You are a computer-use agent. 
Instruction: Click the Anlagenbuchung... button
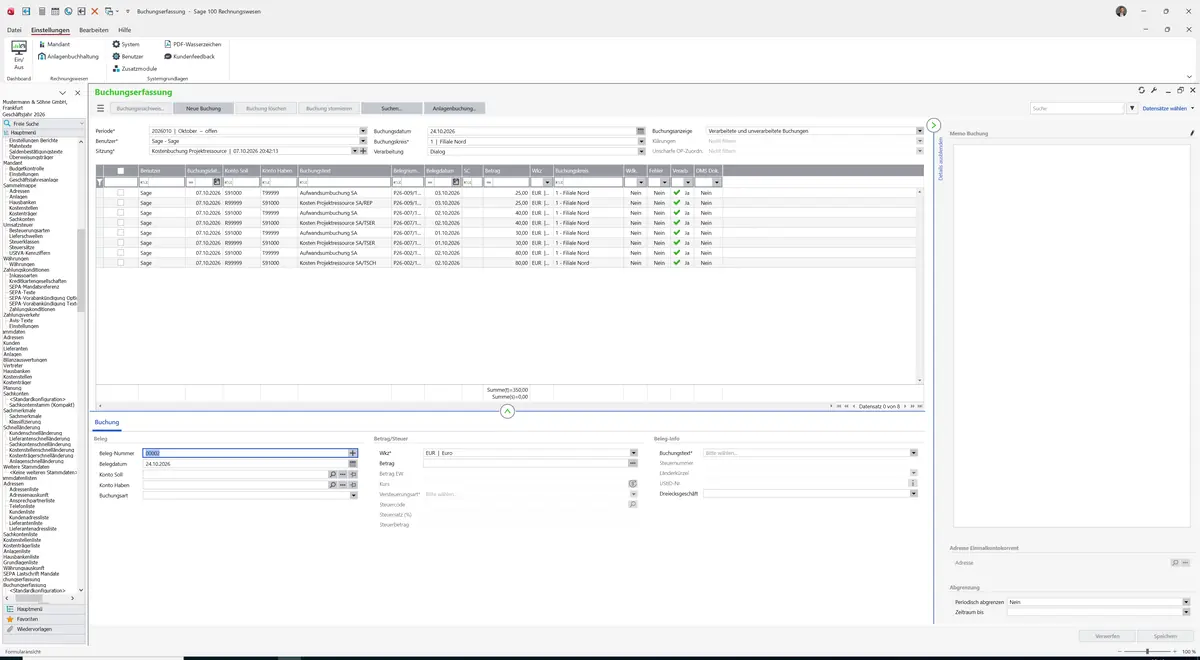[x=454, y=108]
